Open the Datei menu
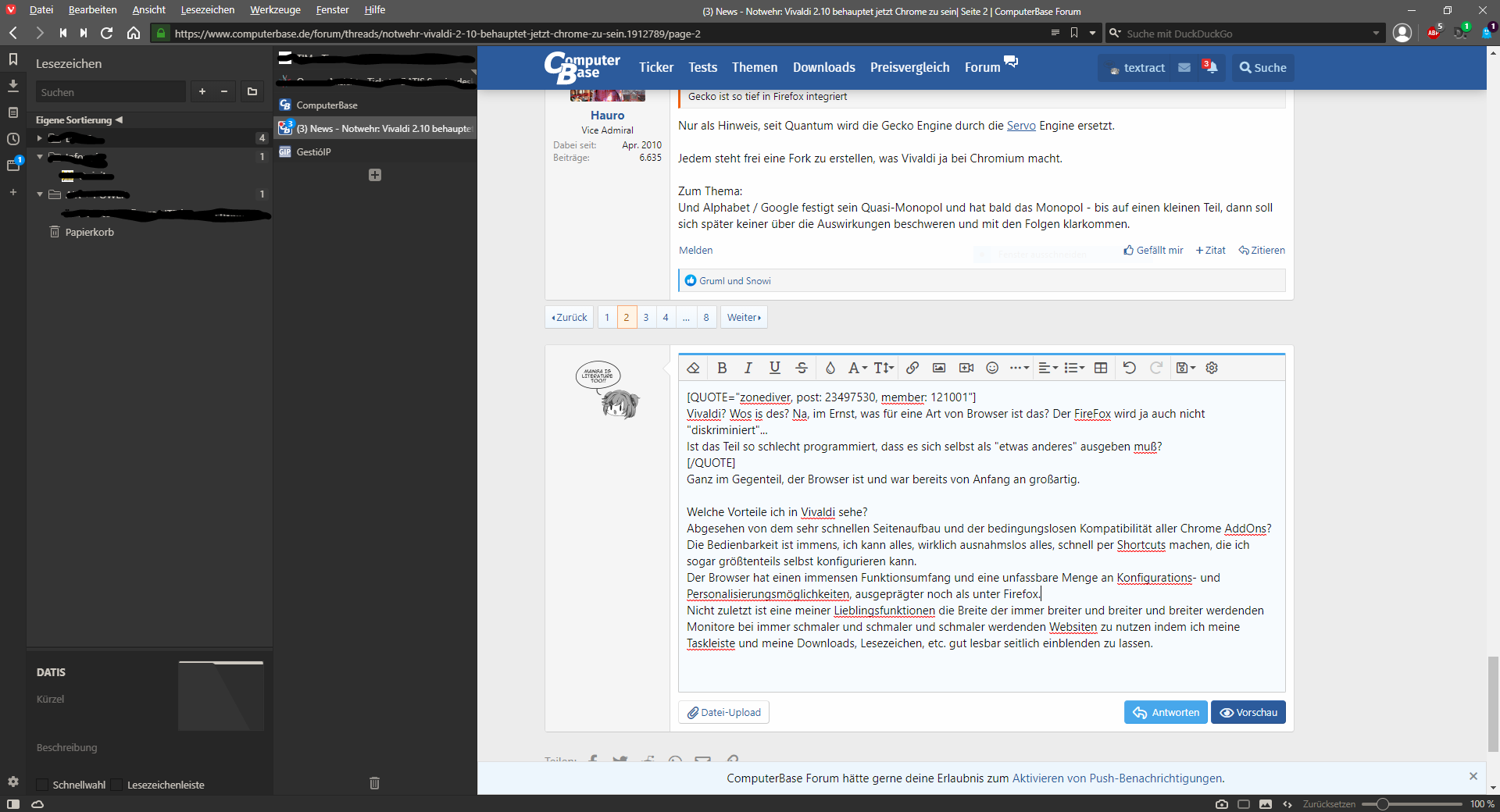The width and height of the screenshot is (1500, 812). [41, 10]
